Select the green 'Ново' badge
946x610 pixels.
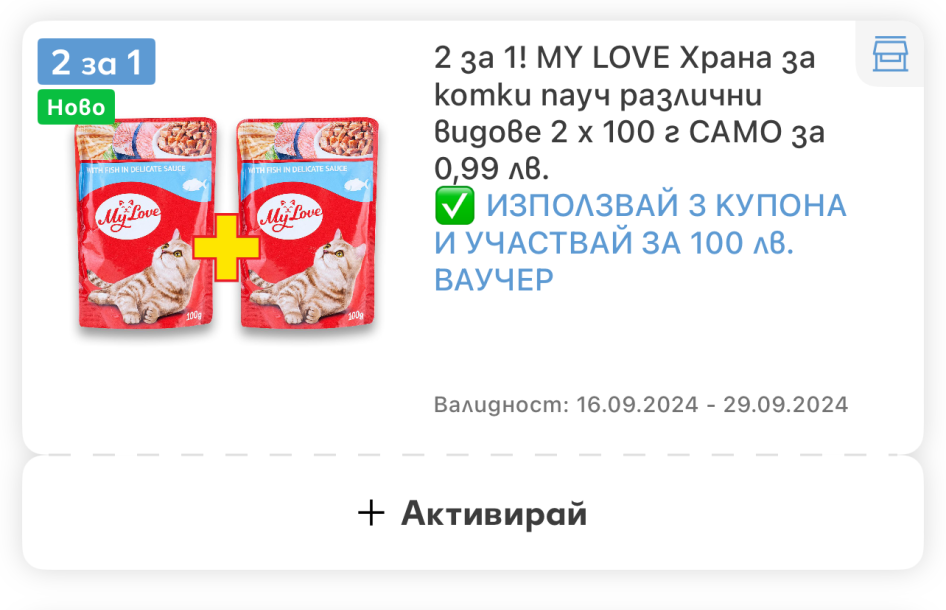[76, 107]
